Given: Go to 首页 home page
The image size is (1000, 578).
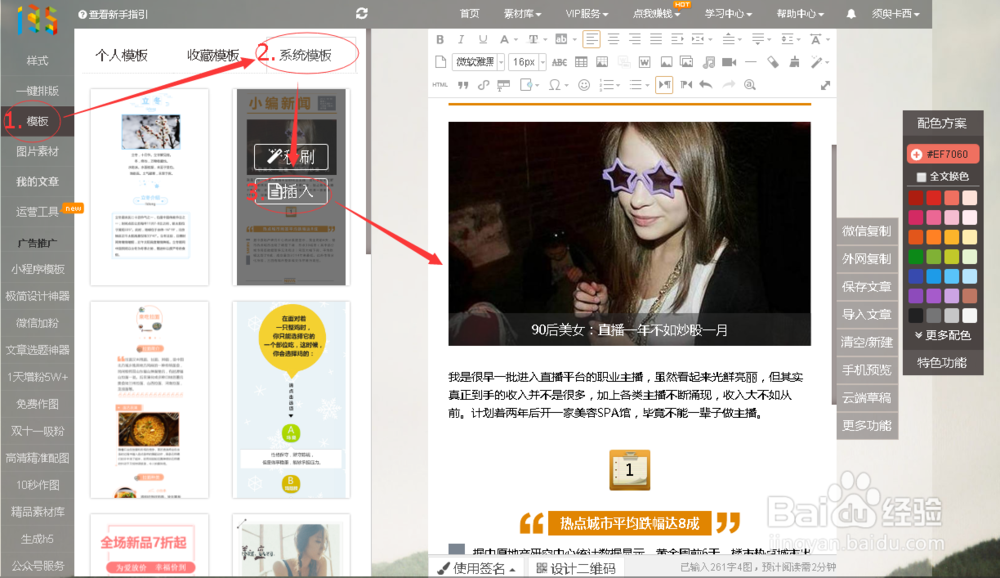Looking at the screenshot, I should (x=469, y=13).
